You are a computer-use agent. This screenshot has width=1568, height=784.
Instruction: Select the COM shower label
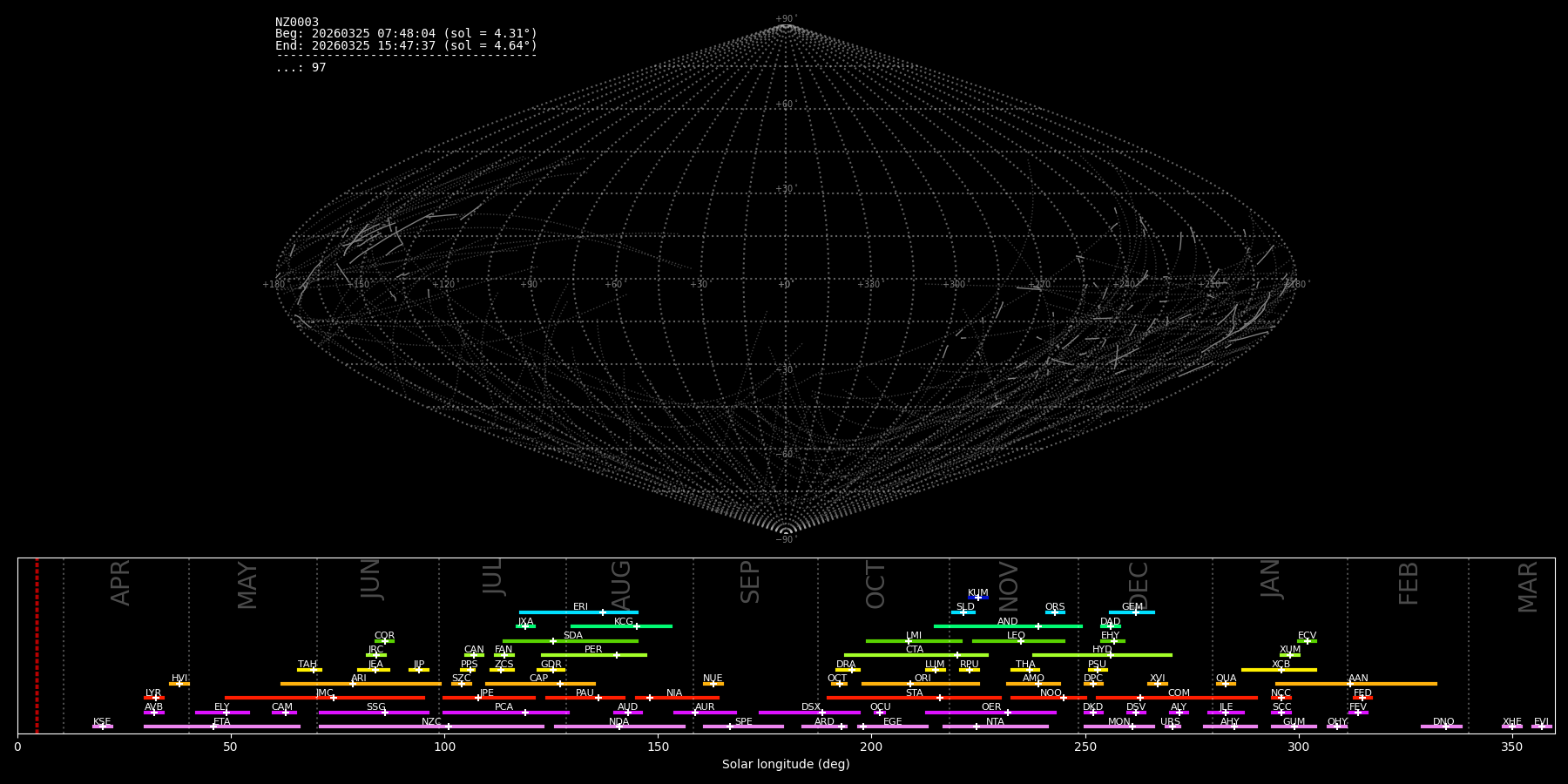(x=1179, y=693)
